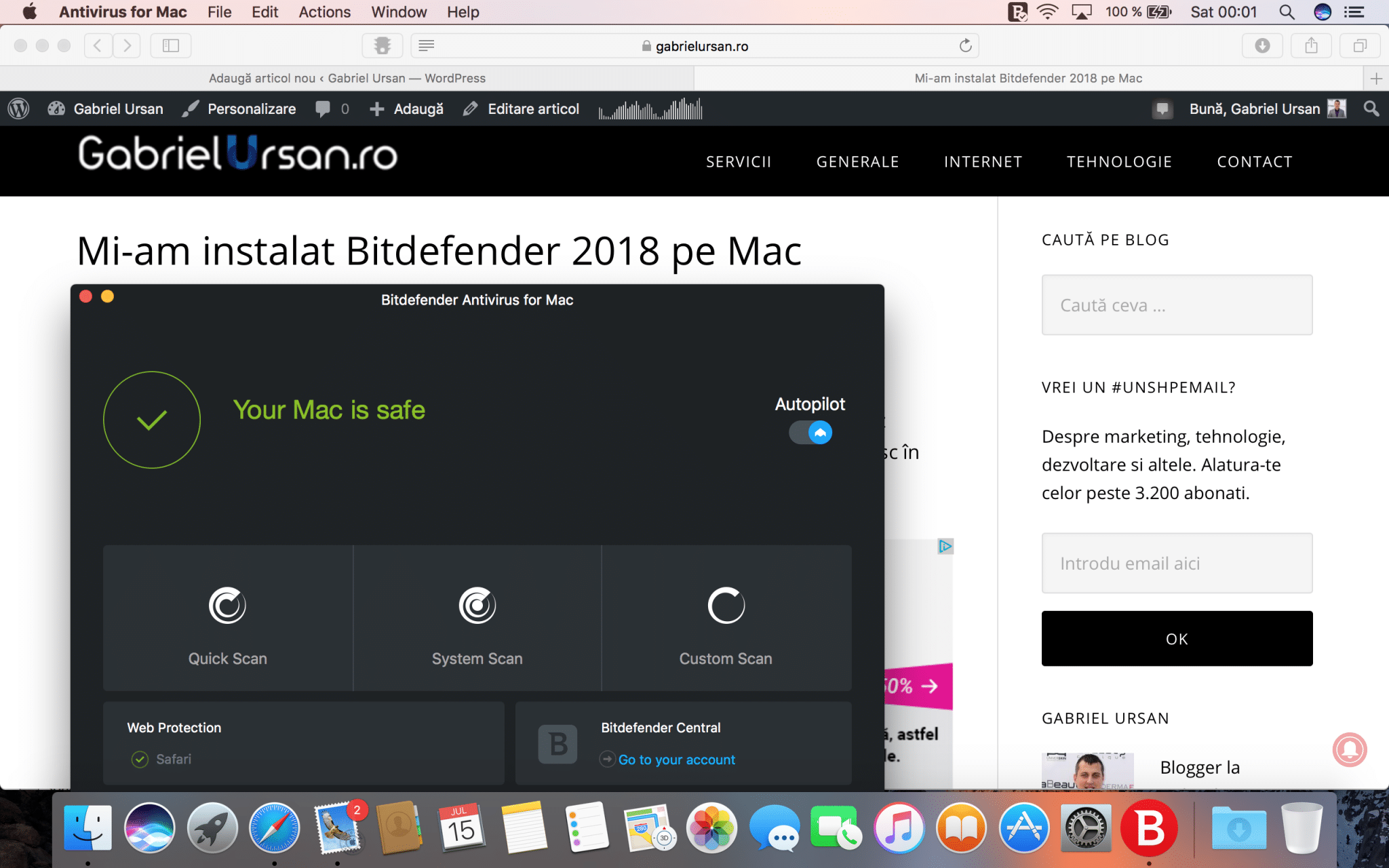The width and height of the screenshot is (1389, 868).
Task: Click the WordPress logo in admin bar
Action: click(x=19, y=108)
